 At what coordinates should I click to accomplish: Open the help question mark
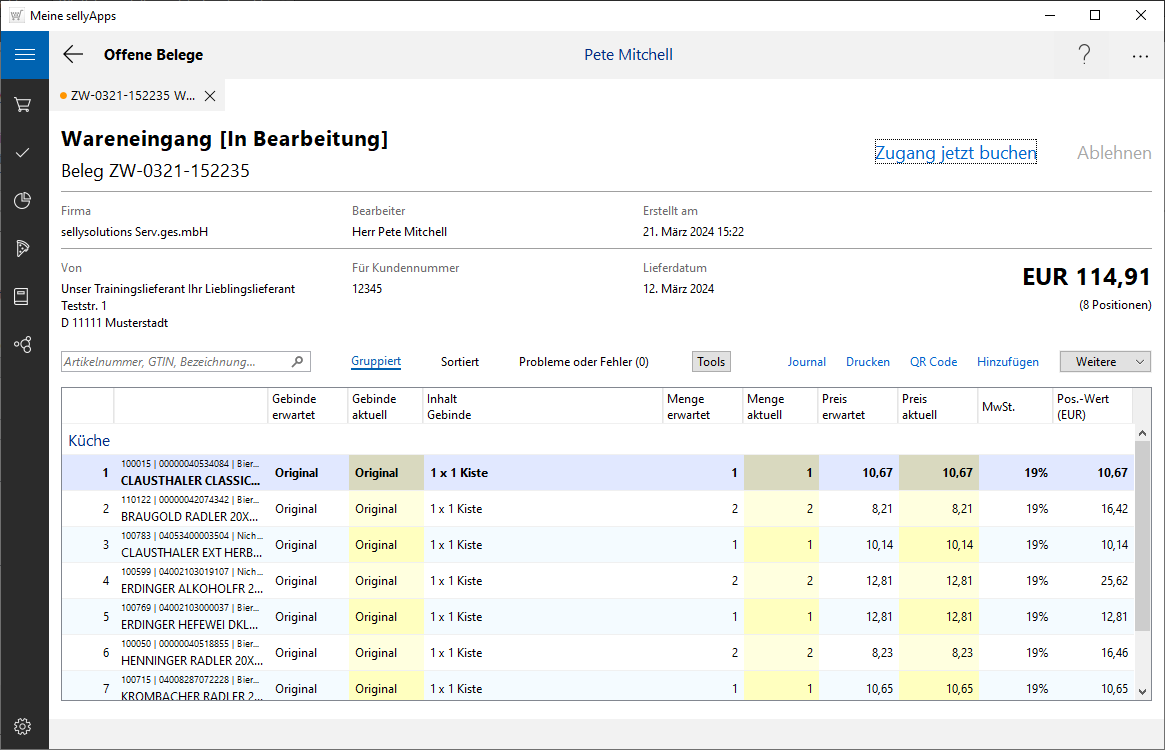click(x=1084, y=55)
